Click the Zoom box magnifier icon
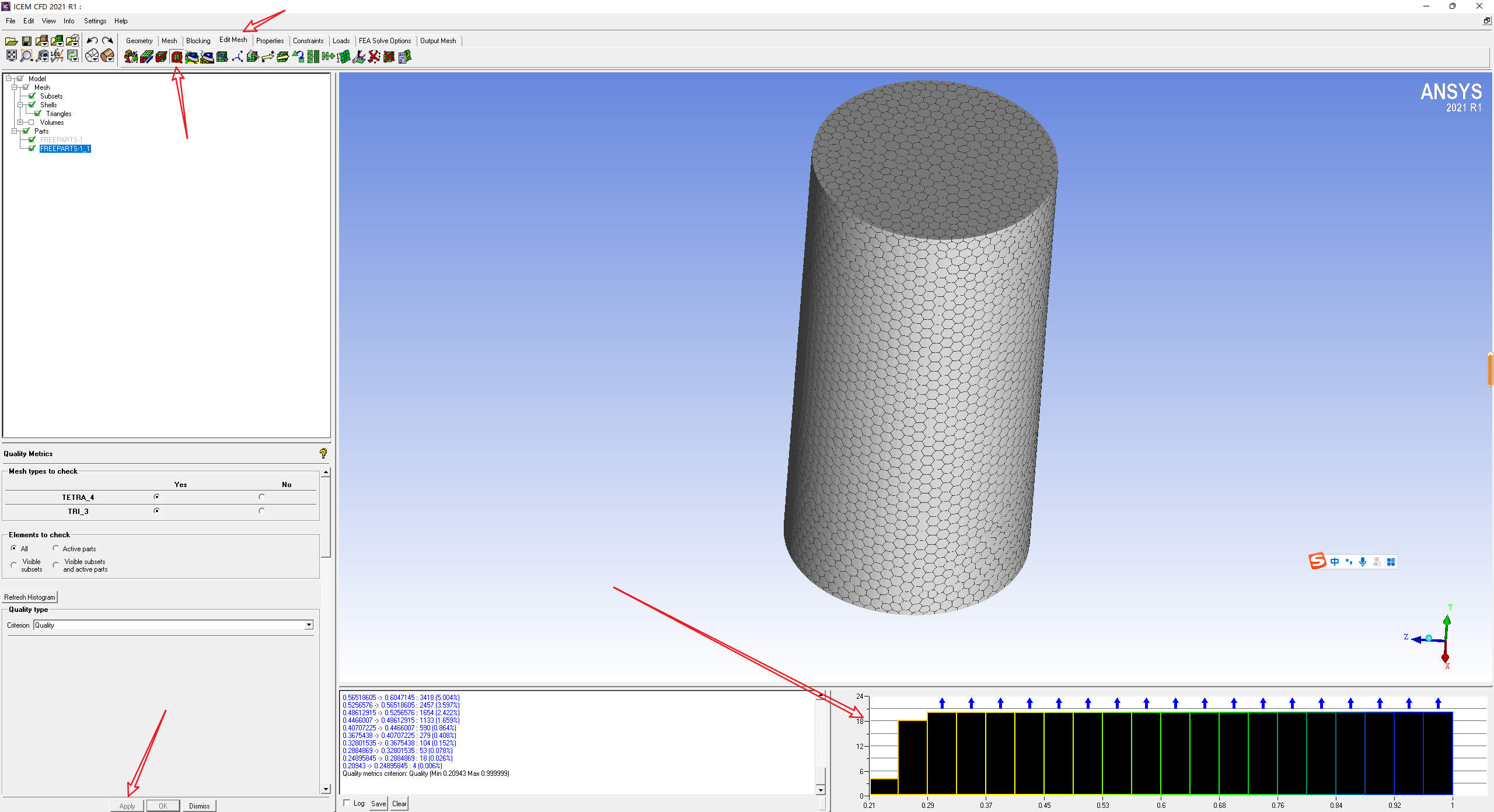Viewport: 1494px width, 812px height. click(26, 56)
